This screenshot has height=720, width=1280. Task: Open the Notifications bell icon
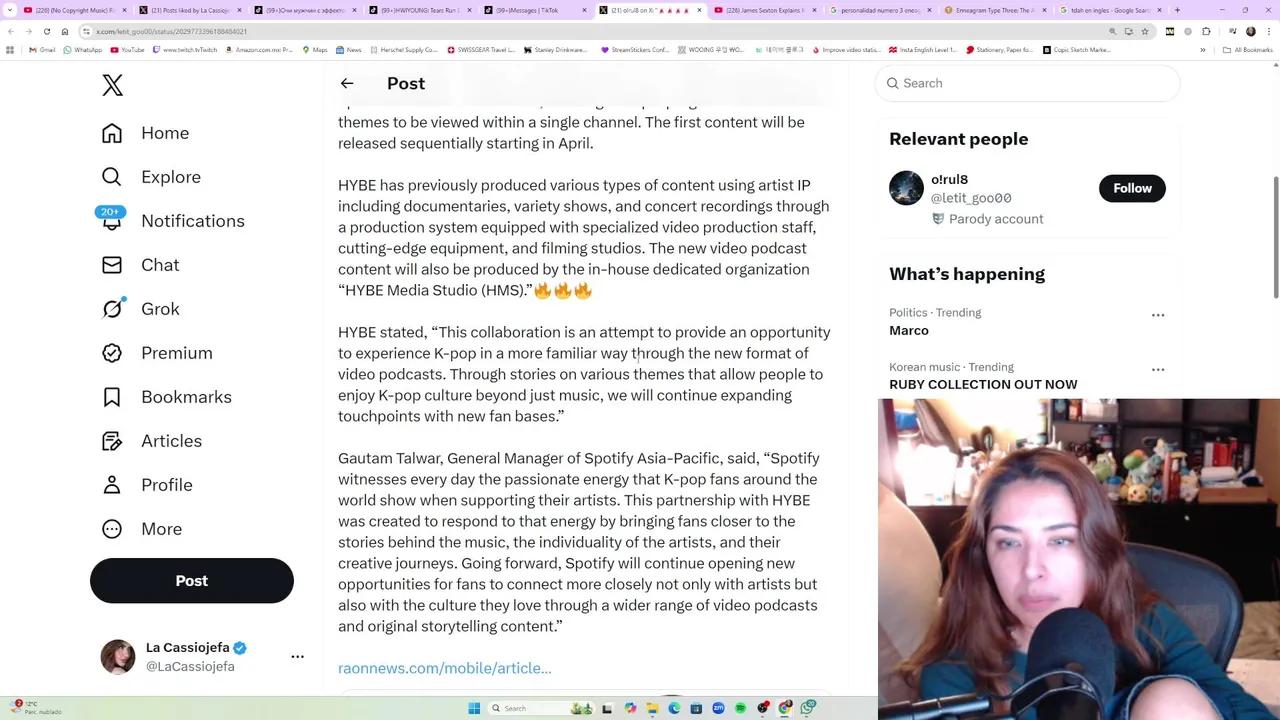pos(112,221)
